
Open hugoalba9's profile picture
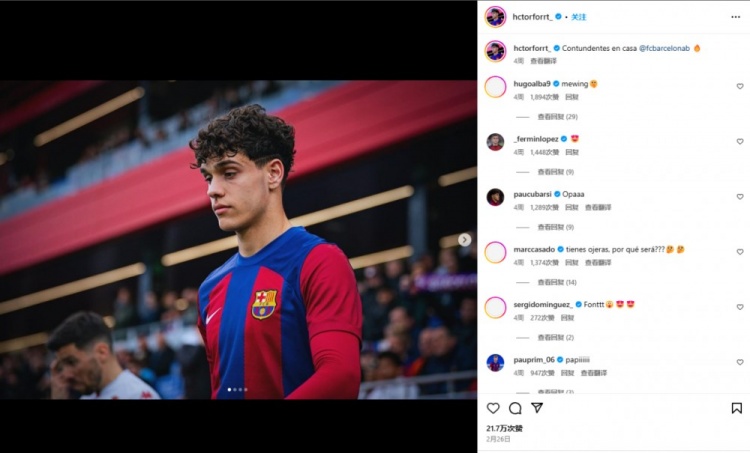495,87
